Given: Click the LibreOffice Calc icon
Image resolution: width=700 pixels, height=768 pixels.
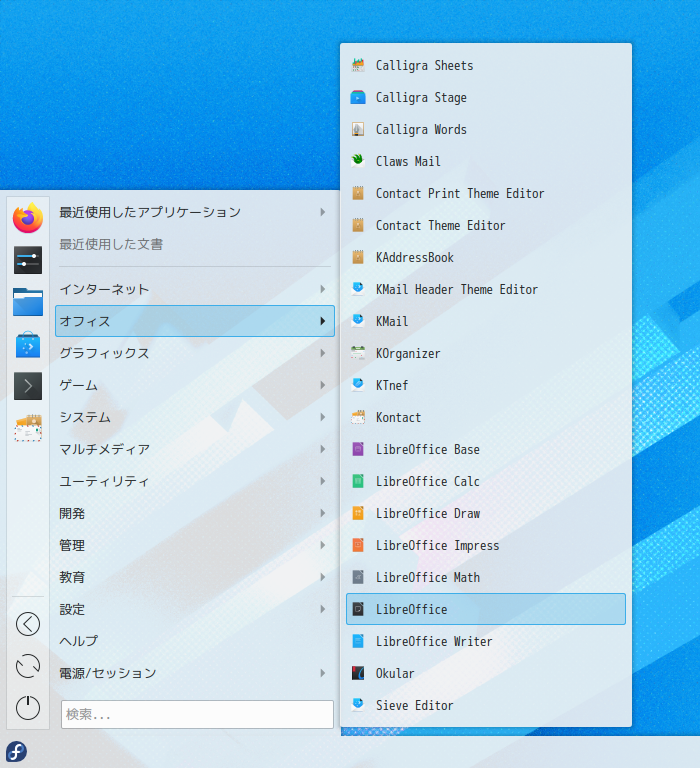Looking at the screenshot, I should pyautogui.click(x=358, y=481).
